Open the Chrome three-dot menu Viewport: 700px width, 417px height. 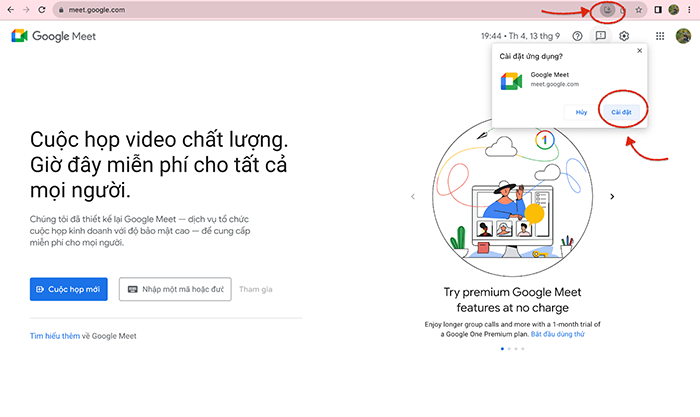coord(689,10)
